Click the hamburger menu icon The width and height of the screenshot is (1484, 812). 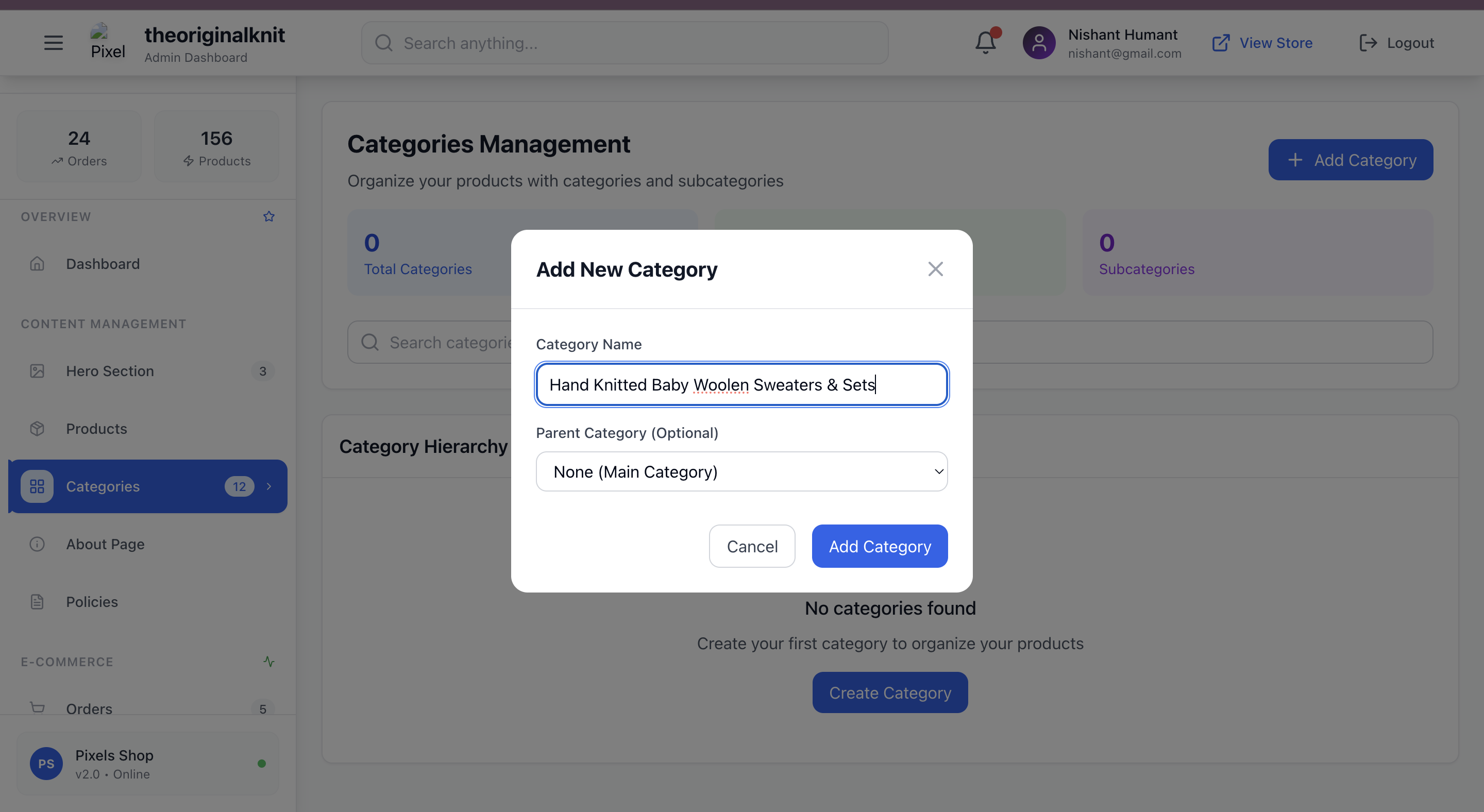coord(53,43)
